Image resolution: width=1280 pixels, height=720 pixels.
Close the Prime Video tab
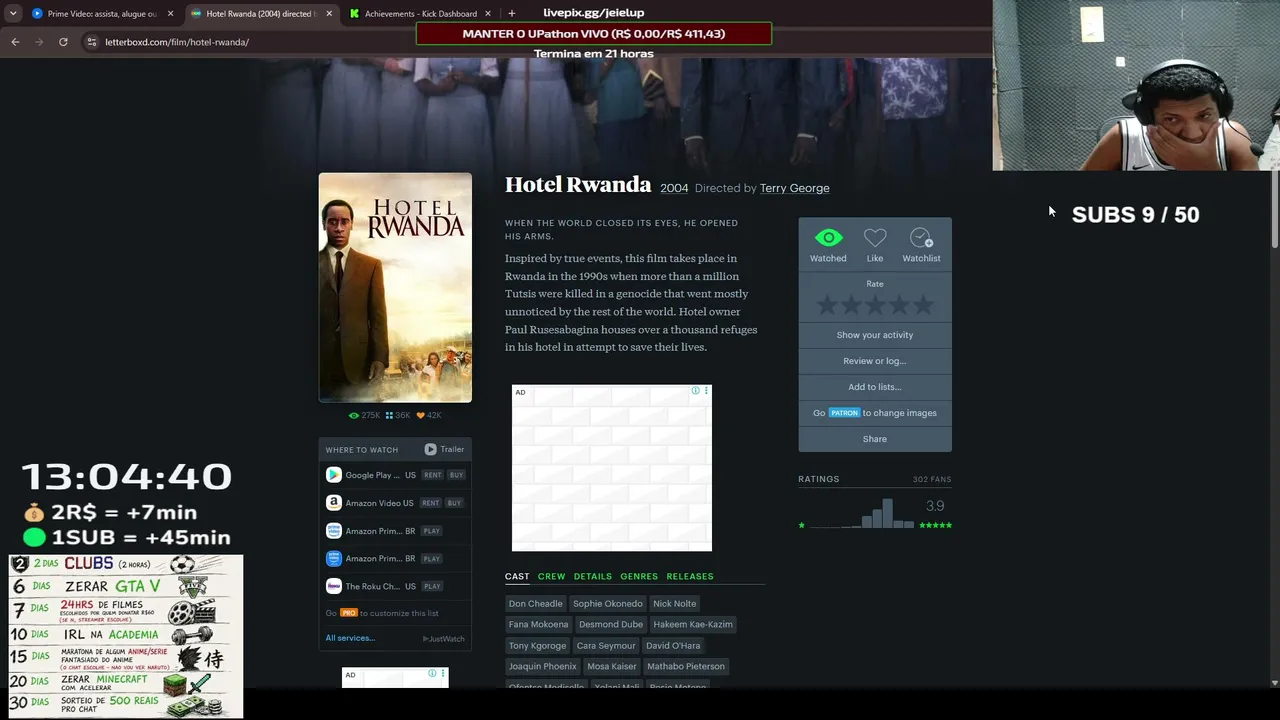point(170,14)
